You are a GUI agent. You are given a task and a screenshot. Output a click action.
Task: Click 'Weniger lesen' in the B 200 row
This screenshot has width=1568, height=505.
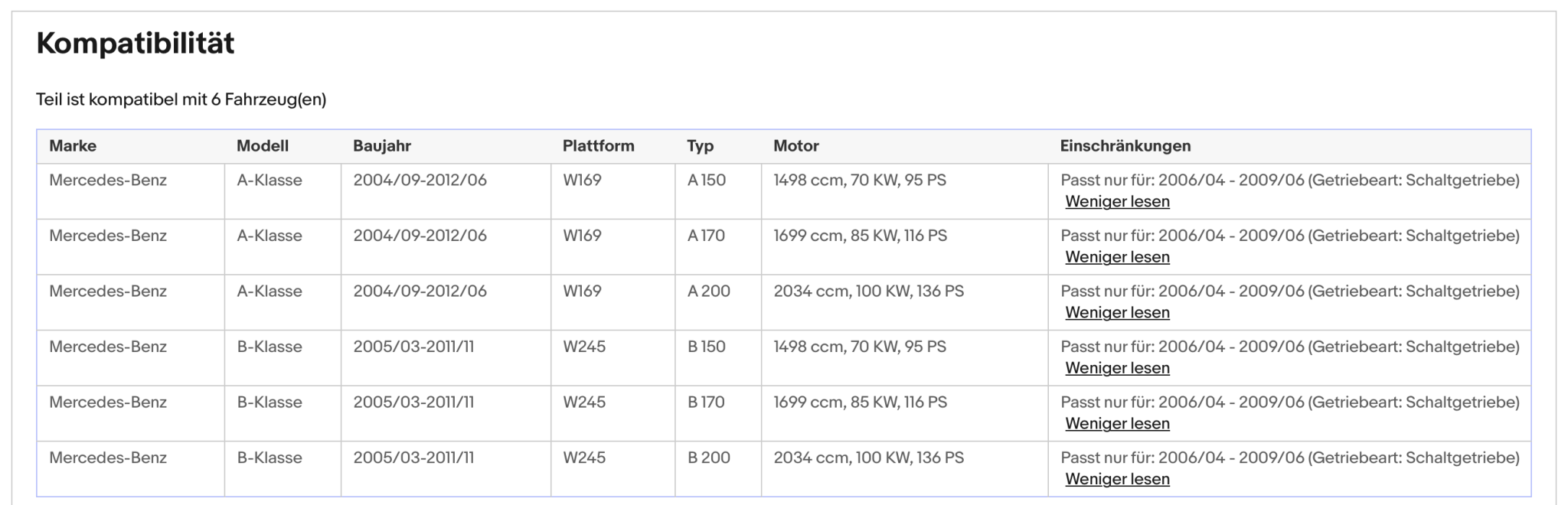coord(1117,479)
